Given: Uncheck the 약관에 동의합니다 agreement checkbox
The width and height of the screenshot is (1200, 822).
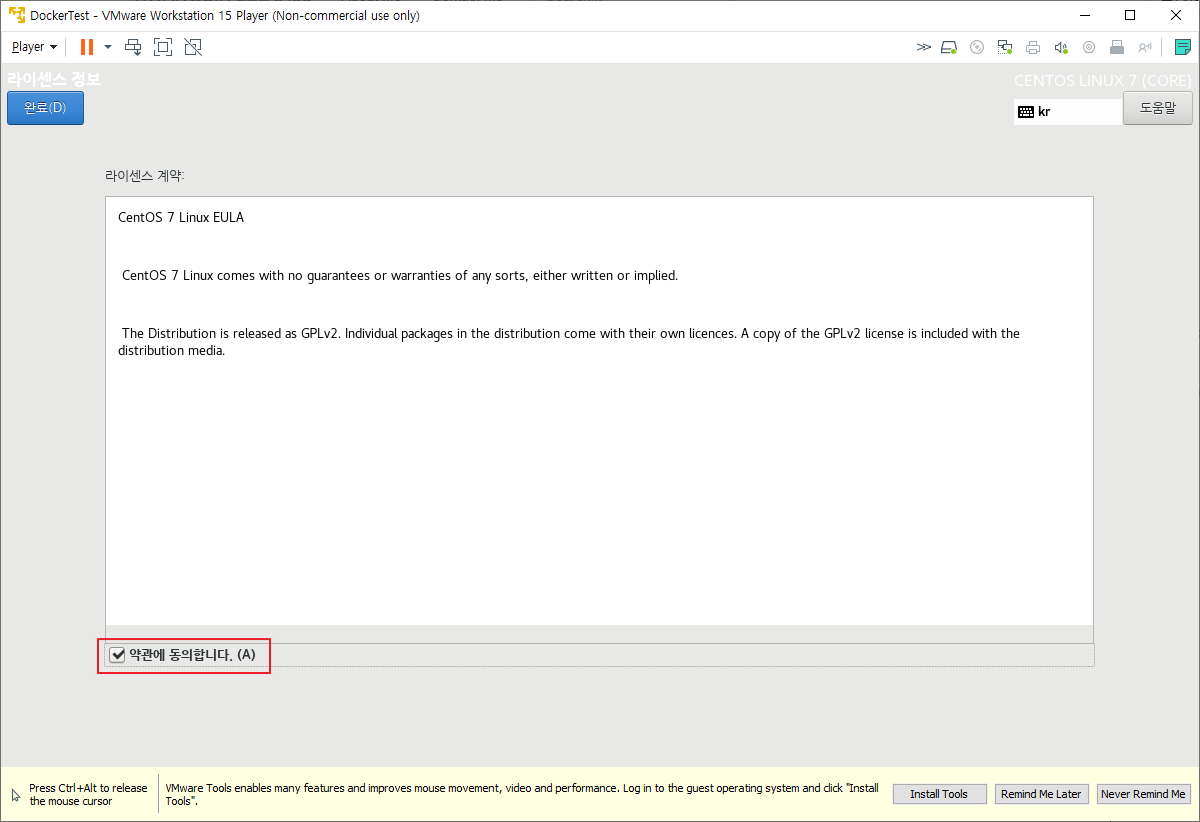Looking at the screenshot, I should (117, 655).
